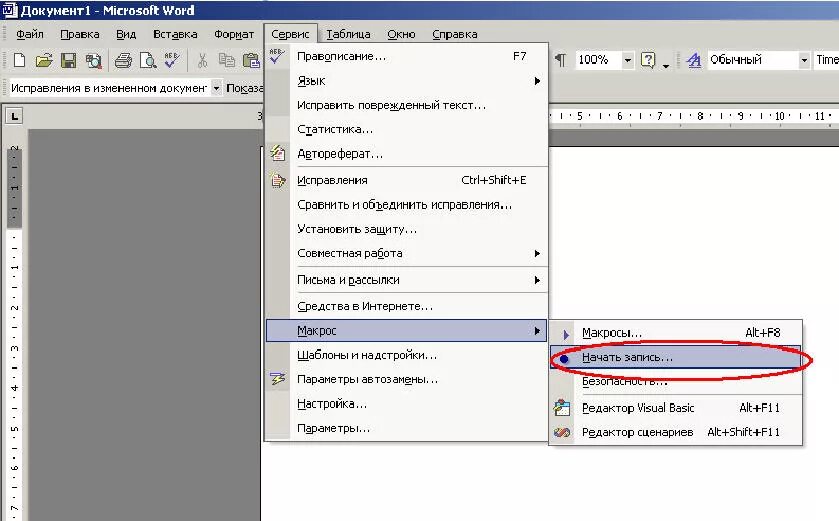
Task: Expand toolbar options arrow after Help
Action: (x=666, y=66)
